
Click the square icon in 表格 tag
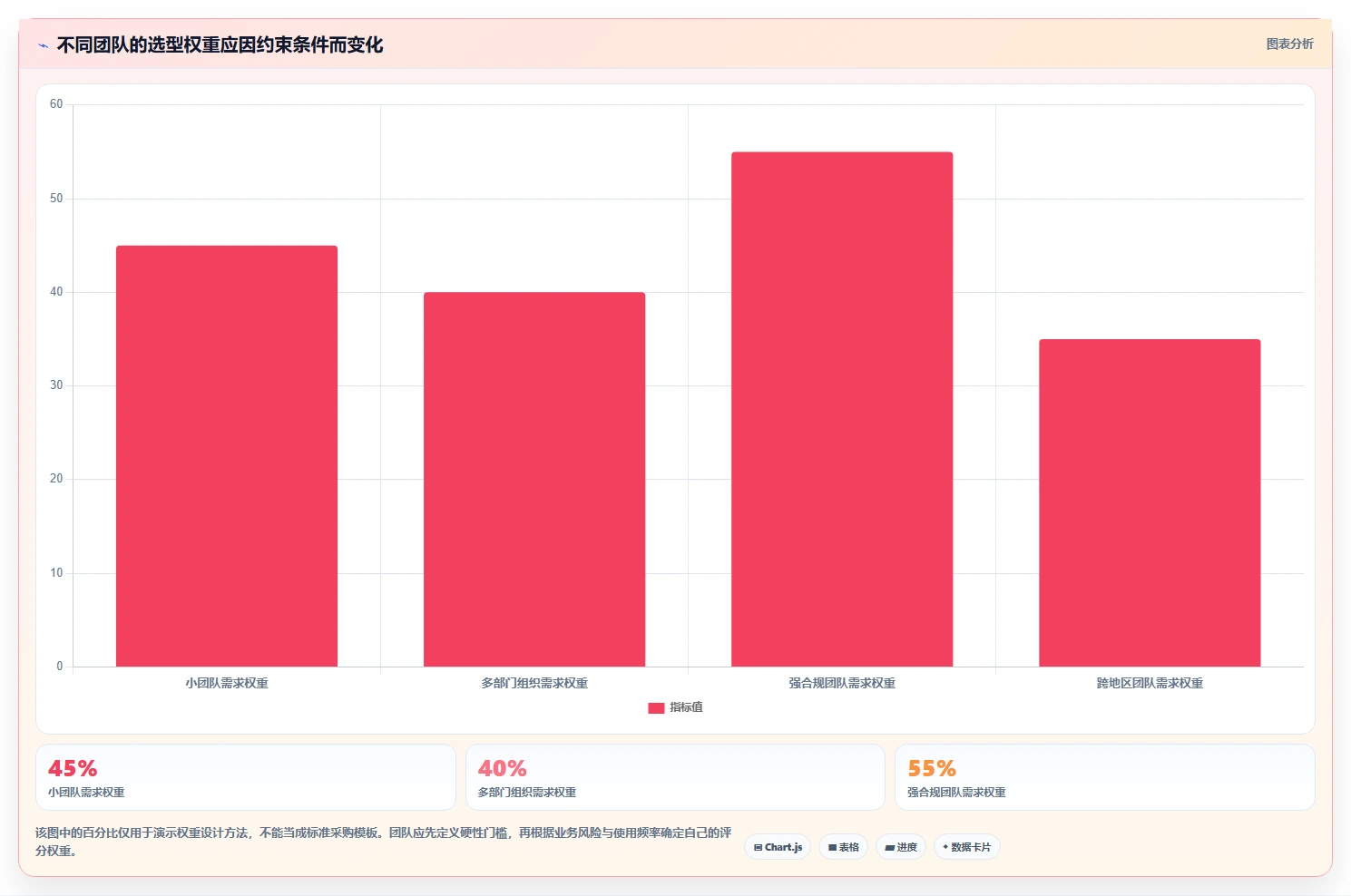coord(832,848)
